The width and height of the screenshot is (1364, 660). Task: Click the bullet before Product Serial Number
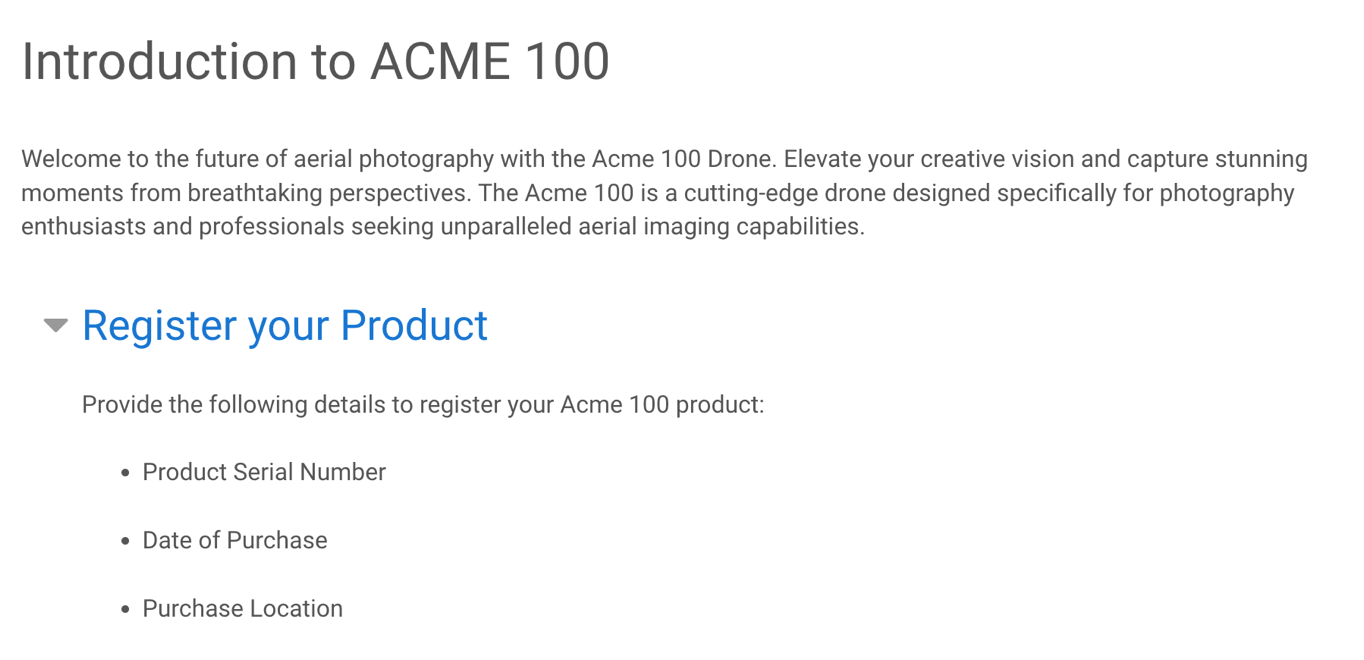click(x=125, y=473)
